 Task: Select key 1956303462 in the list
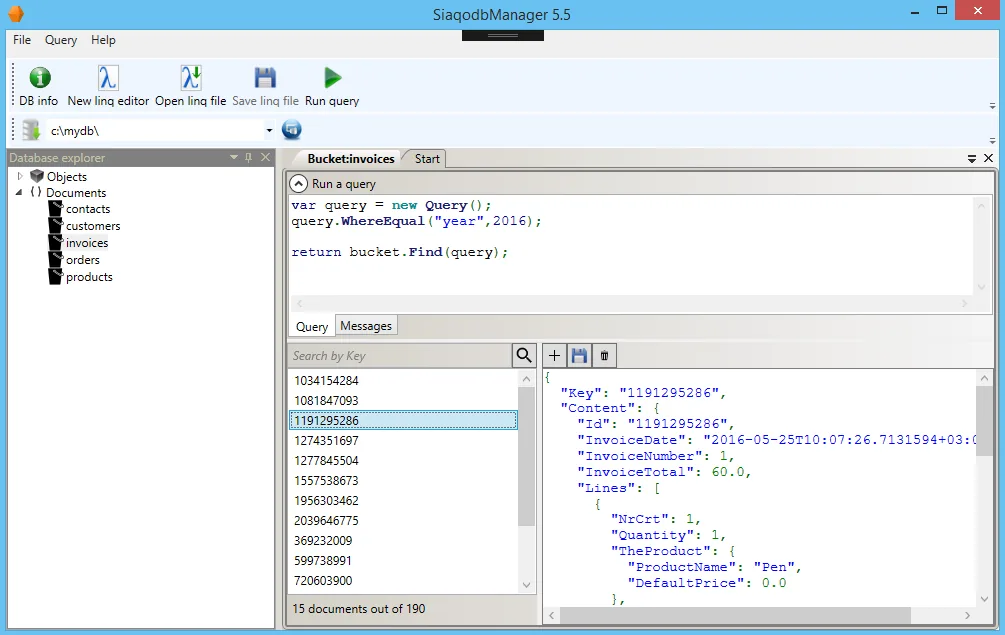403,500
